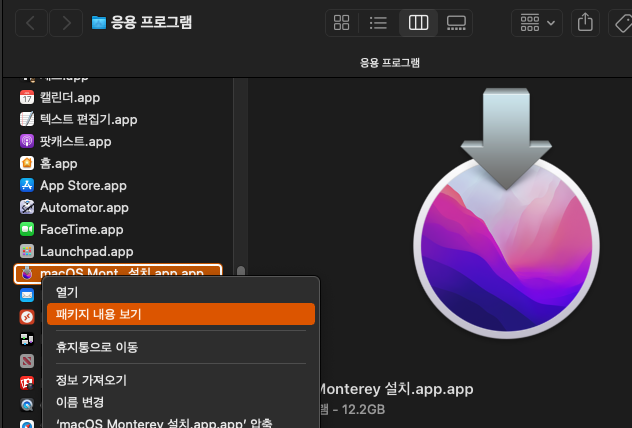Image resolution: width=632 pixels, height=428 pixels.
Task: Select the 캘린더.app calendar icon
Action: pos(27,98)
